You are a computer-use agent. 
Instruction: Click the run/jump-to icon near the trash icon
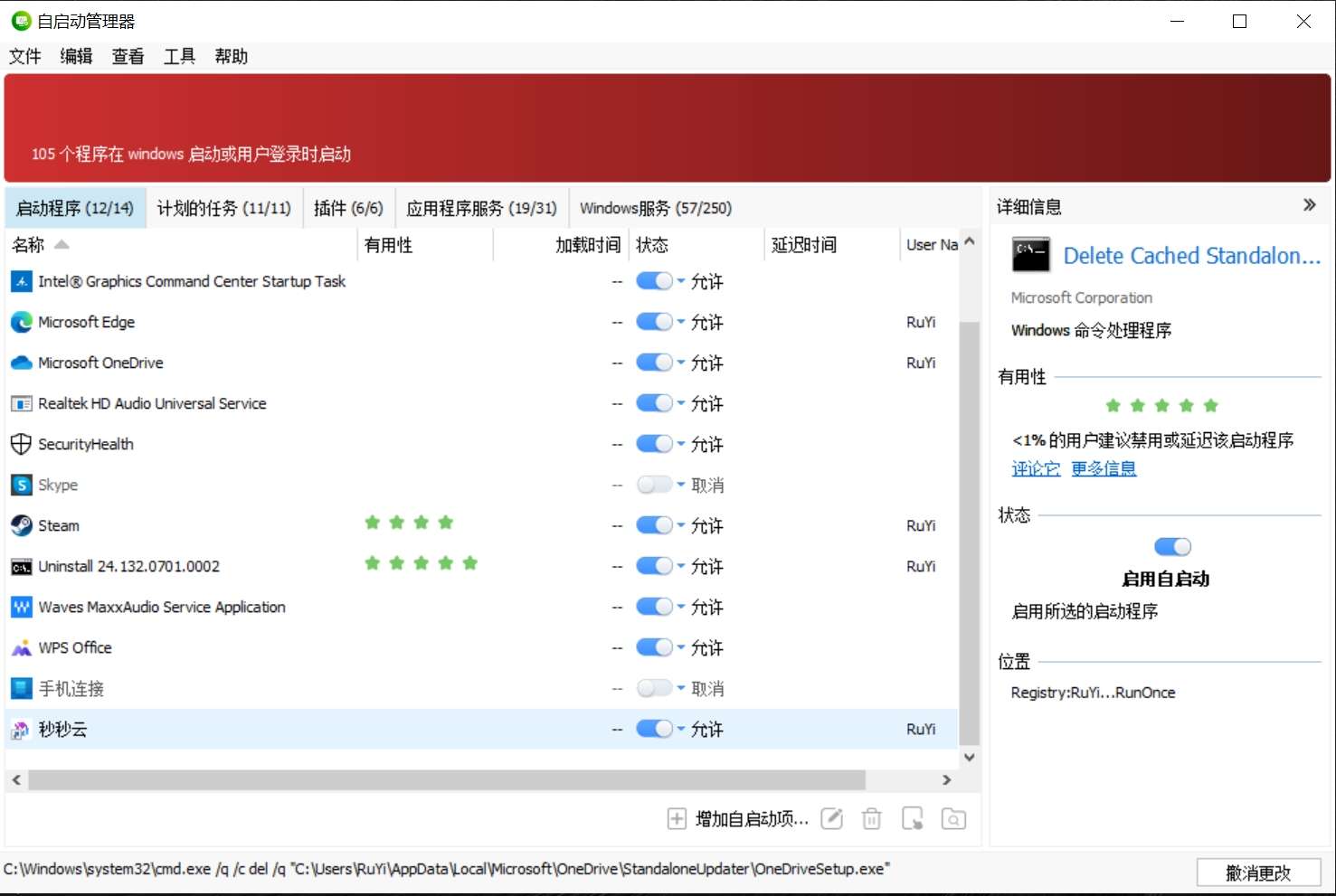coord(913,818)
